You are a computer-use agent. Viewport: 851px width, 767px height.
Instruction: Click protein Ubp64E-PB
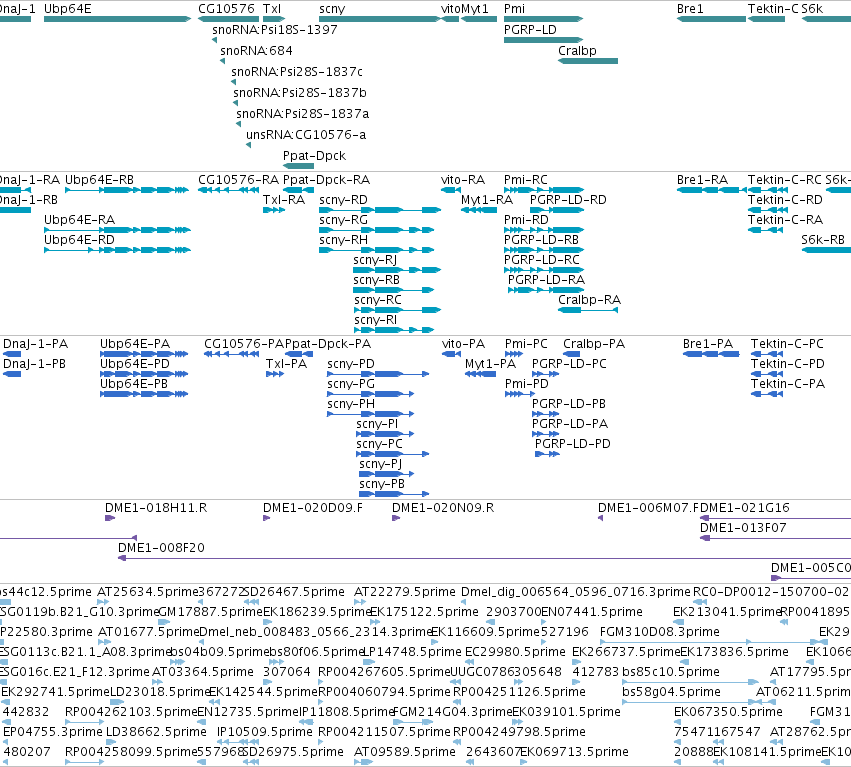tap(144, 394)
